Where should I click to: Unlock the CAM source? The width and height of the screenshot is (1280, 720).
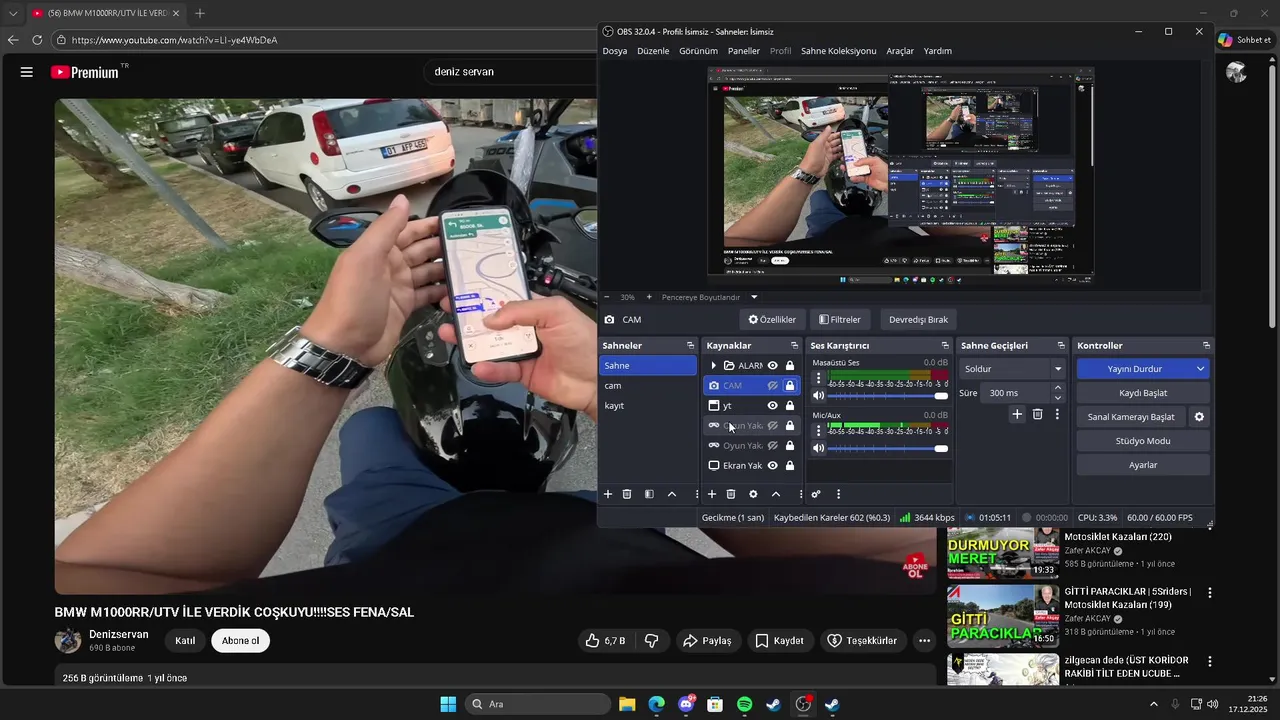point(790,386)
